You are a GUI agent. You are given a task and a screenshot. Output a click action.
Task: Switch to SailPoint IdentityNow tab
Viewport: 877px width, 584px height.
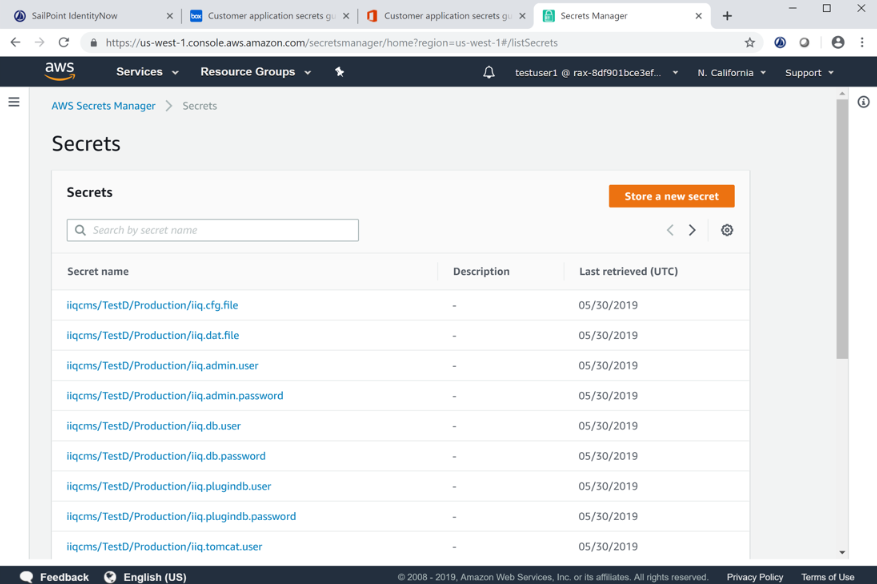point(90,16)
